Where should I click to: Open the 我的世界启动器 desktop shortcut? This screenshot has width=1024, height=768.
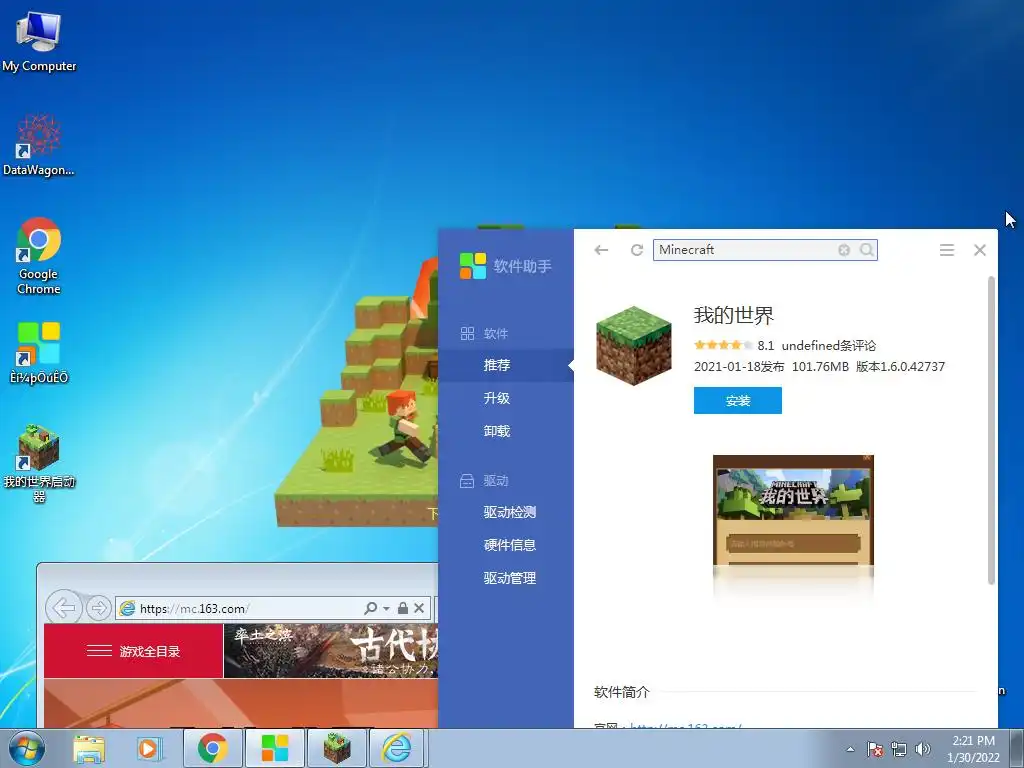pos(39,462)
